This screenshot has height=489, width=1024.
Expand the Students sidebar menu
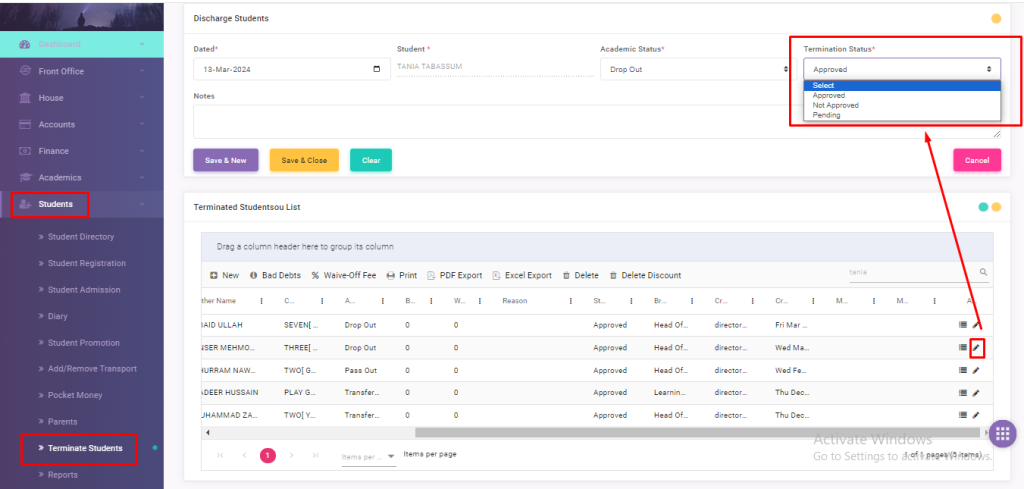click(55, 204)
